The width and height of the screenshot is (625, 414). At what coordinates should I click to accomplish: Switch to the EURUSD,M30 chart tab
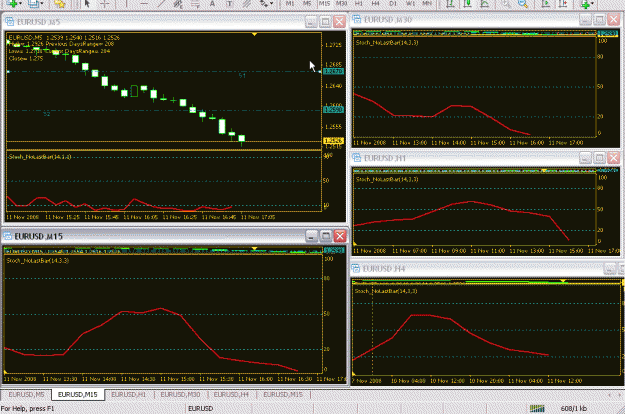click(x=180, y=394)
